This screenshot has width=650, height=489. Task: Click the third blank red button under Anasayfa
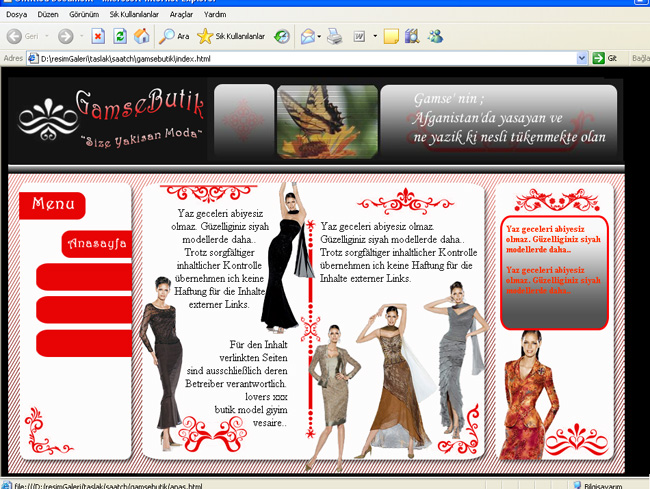[x=84, y=343]
